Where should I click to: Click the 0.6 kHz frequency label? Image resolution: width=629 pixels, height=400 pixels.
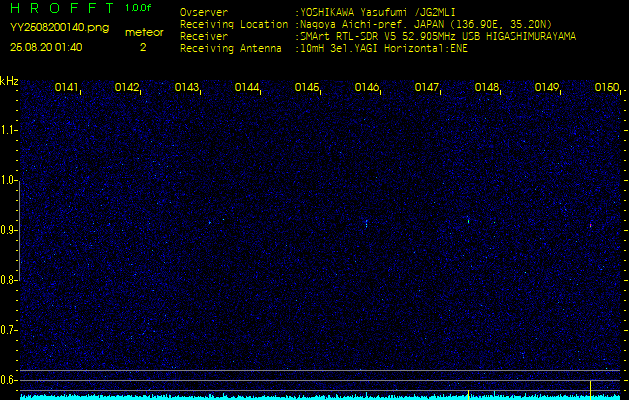pyautogui.click(x=7, y=380)
